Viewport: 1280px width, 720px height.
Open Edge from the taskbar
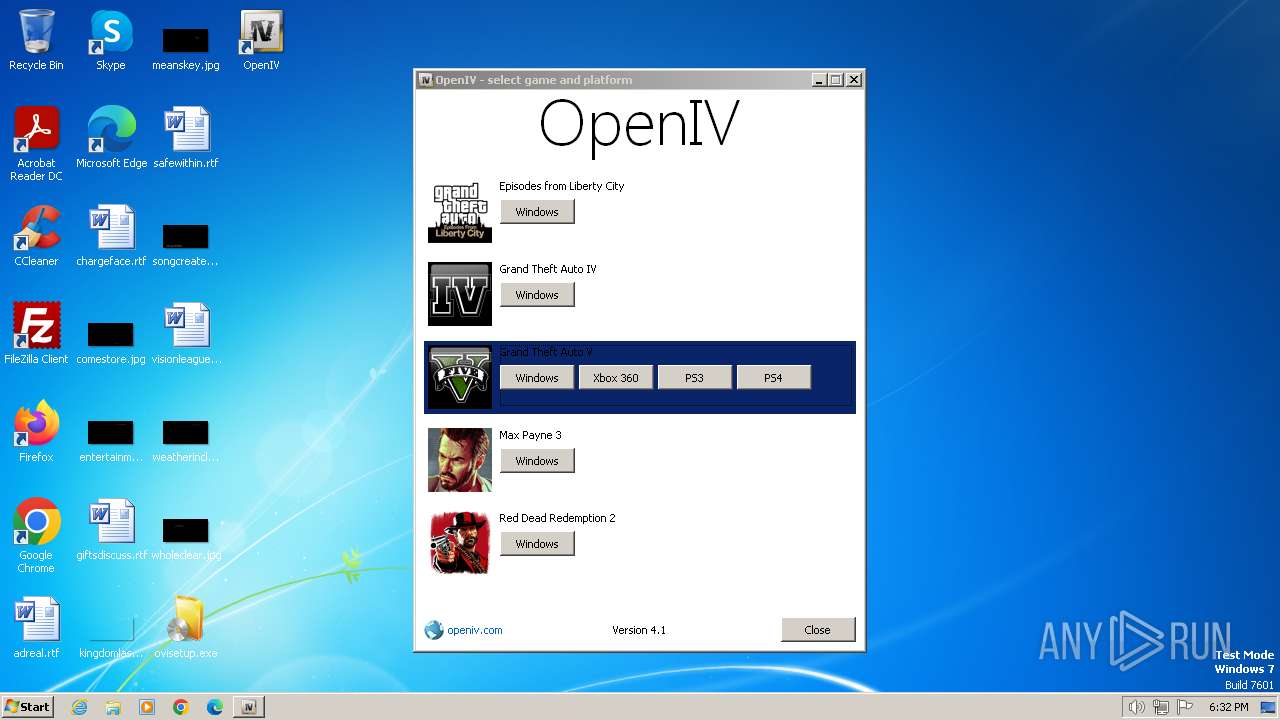coord(215,707)
